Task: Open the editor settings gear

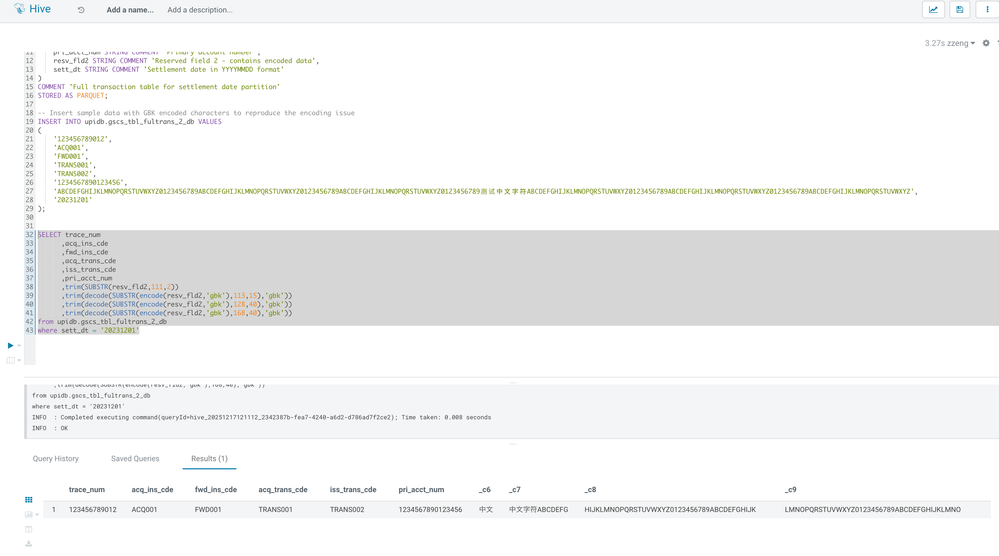Action: tap(986, 44)
